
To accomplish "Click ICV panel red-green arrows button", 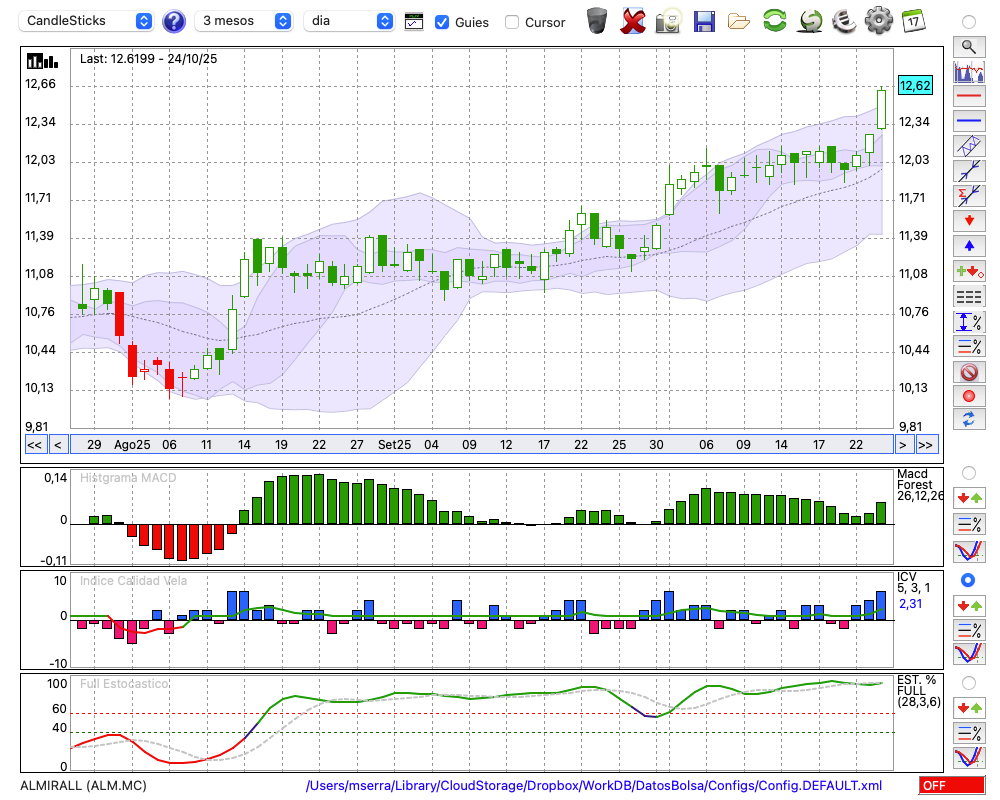I will coord(969,605).
